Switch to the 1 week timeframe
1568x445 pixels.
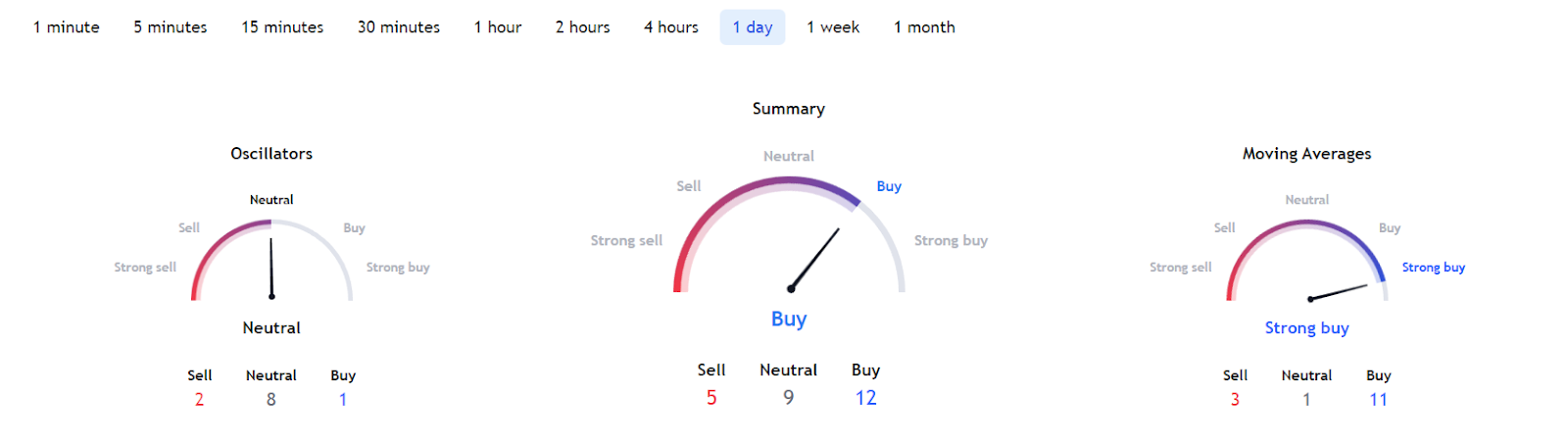[x=833, y=27]
